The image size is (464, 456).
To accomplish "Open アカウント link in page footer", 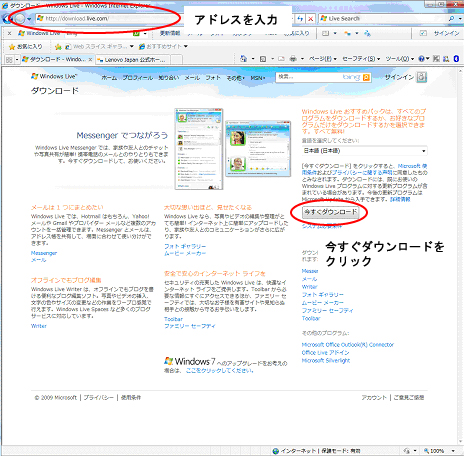I will pyautogui.click(x=374, y=397).
